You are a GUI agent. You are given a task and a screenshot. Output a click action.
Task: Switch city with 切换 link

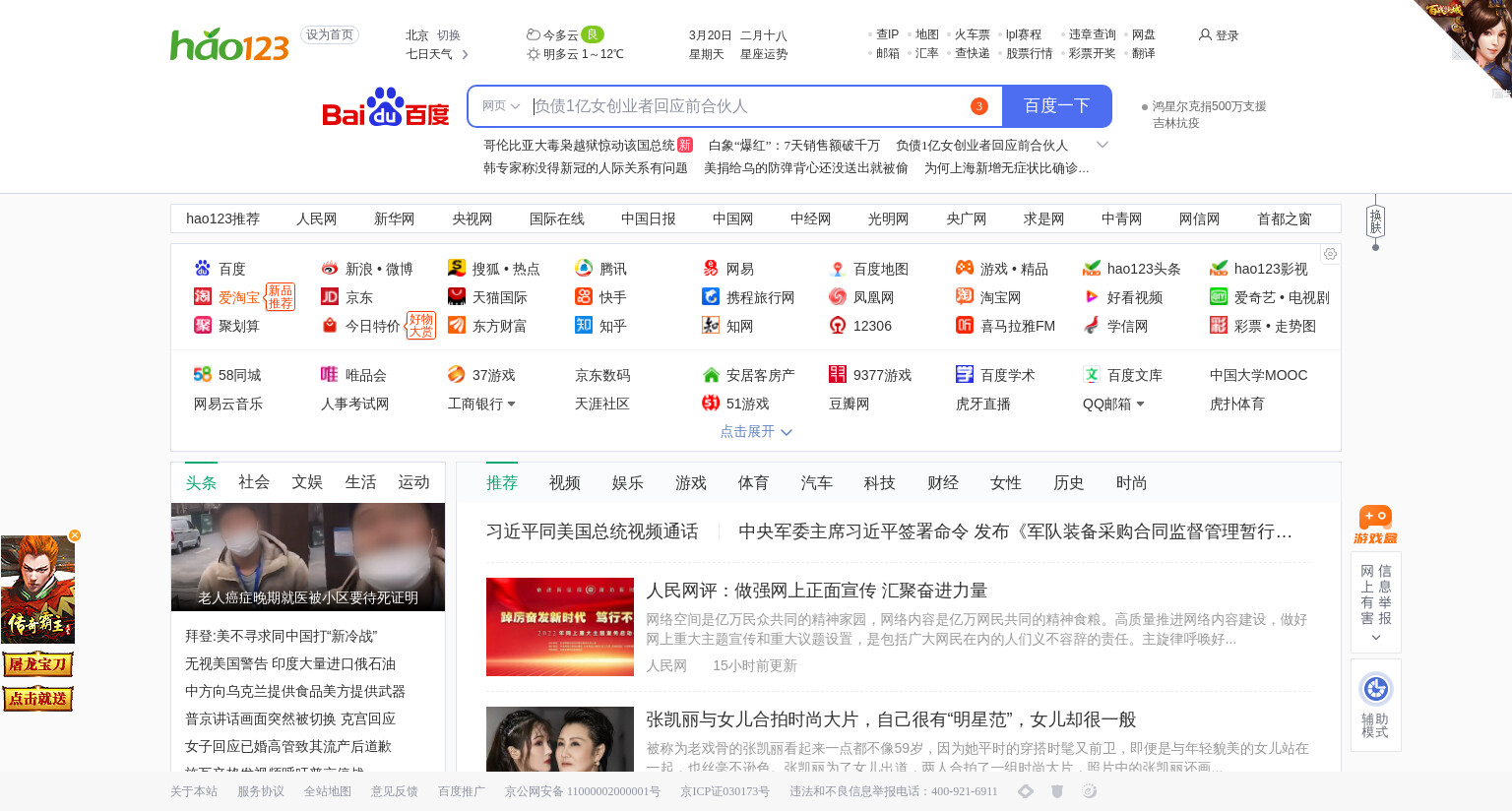449,34
